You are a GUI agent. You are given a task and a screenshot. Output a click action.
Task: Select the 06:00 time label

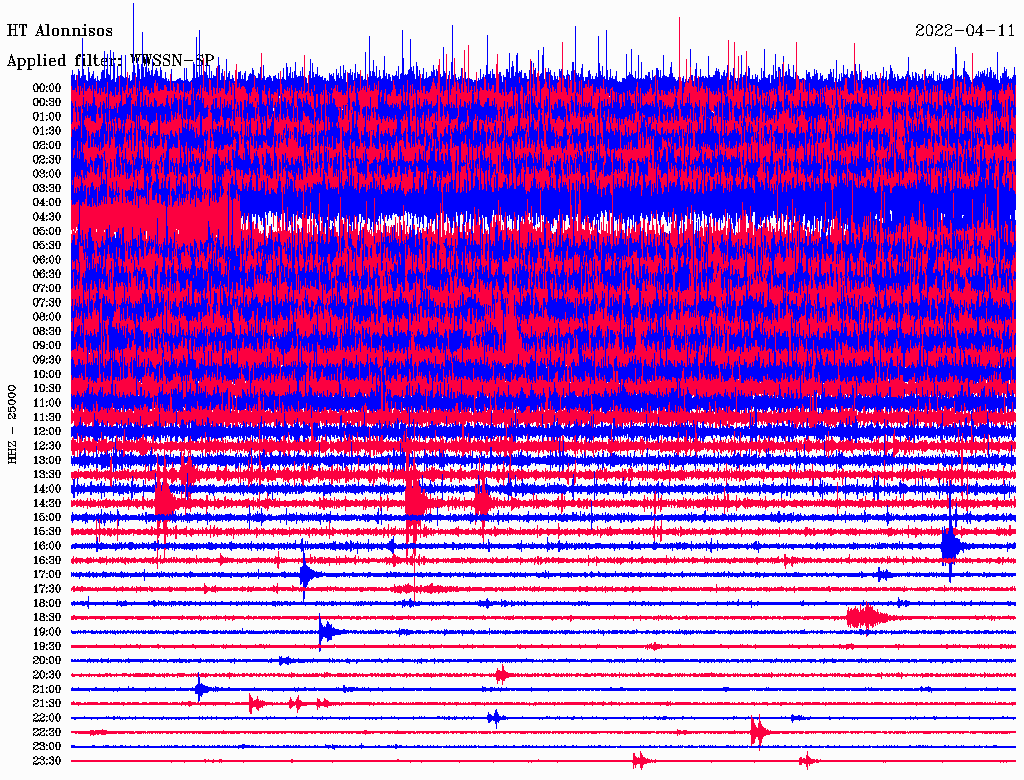[x=47, y=260]
